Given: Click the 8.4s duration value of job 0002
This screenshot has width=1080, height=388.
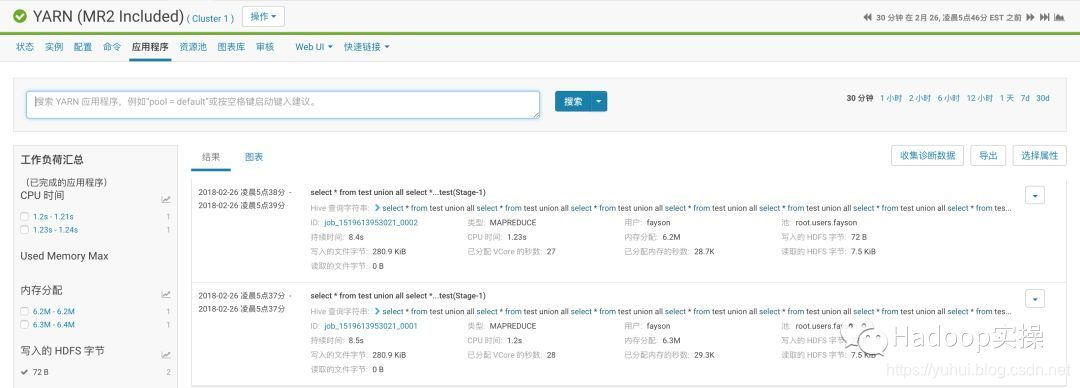Looking at the screenshot, I should pyautogui.click(x=355, y=237).
